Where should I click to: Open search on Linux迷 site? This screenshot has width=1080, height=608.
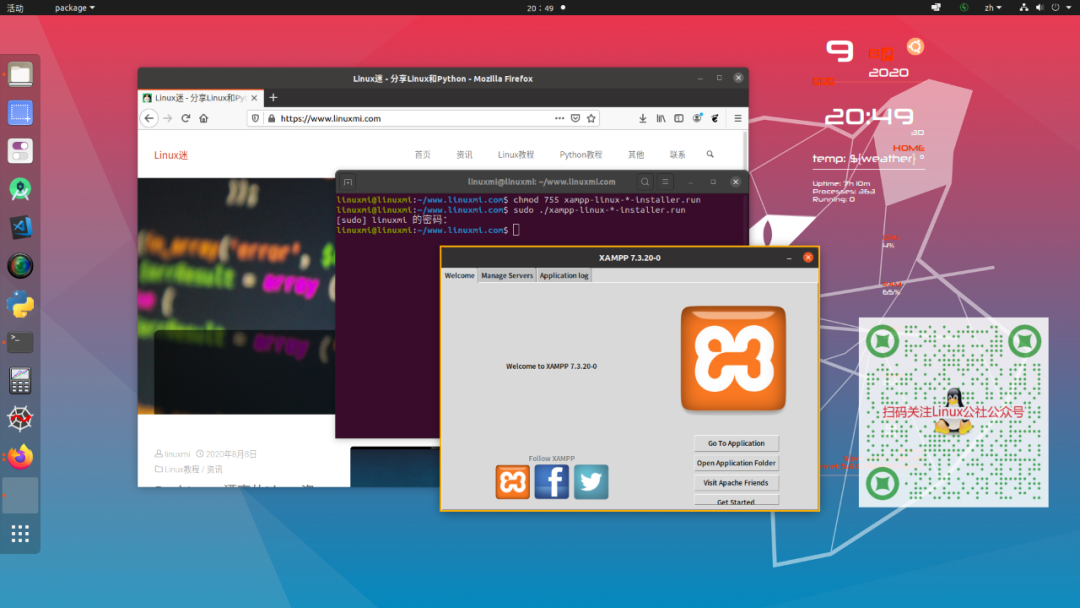710,154
